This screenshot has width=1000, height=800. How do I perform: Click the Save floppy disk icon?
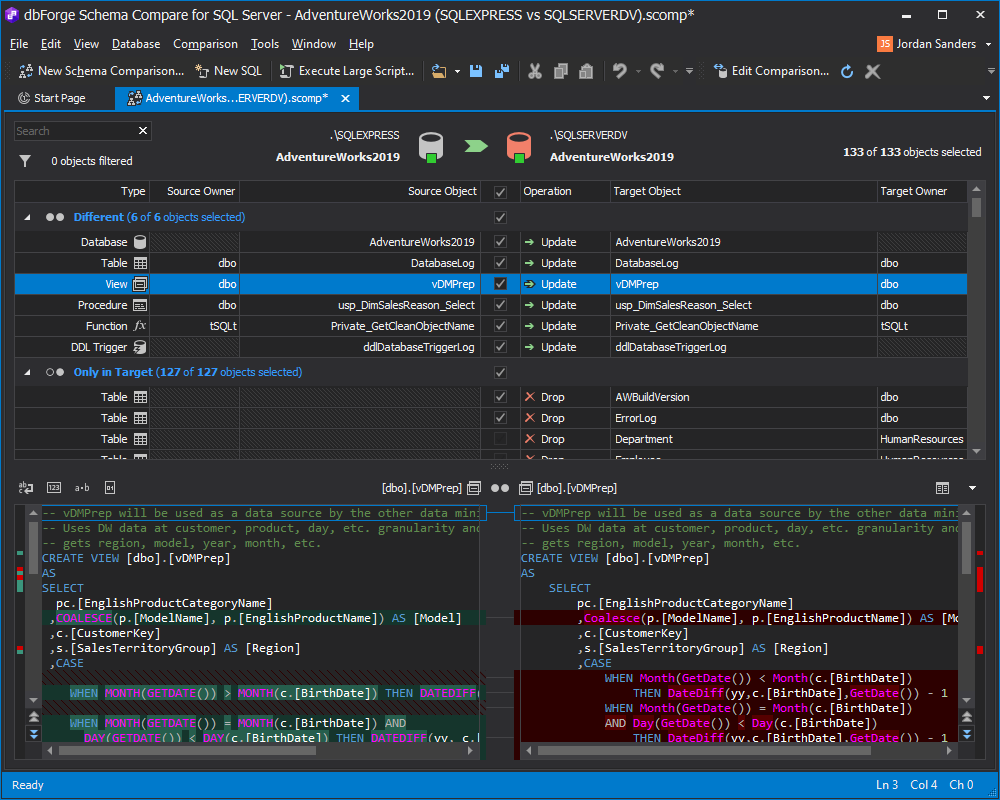point(476,71)
